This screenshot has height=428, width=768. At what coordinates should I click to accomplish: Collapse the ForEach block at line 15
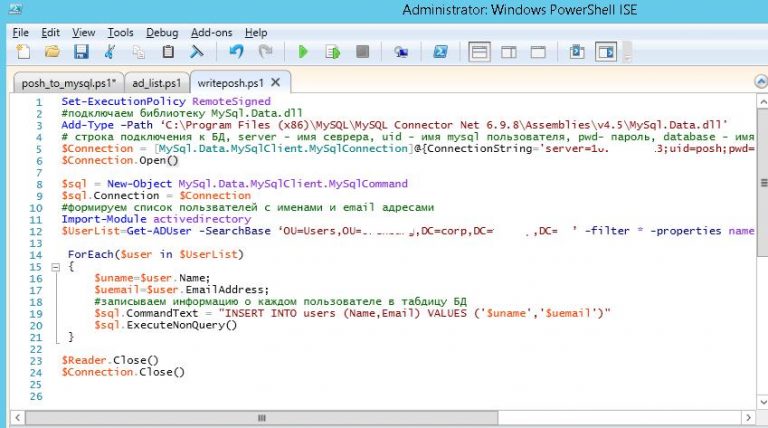tap(55, 267)
